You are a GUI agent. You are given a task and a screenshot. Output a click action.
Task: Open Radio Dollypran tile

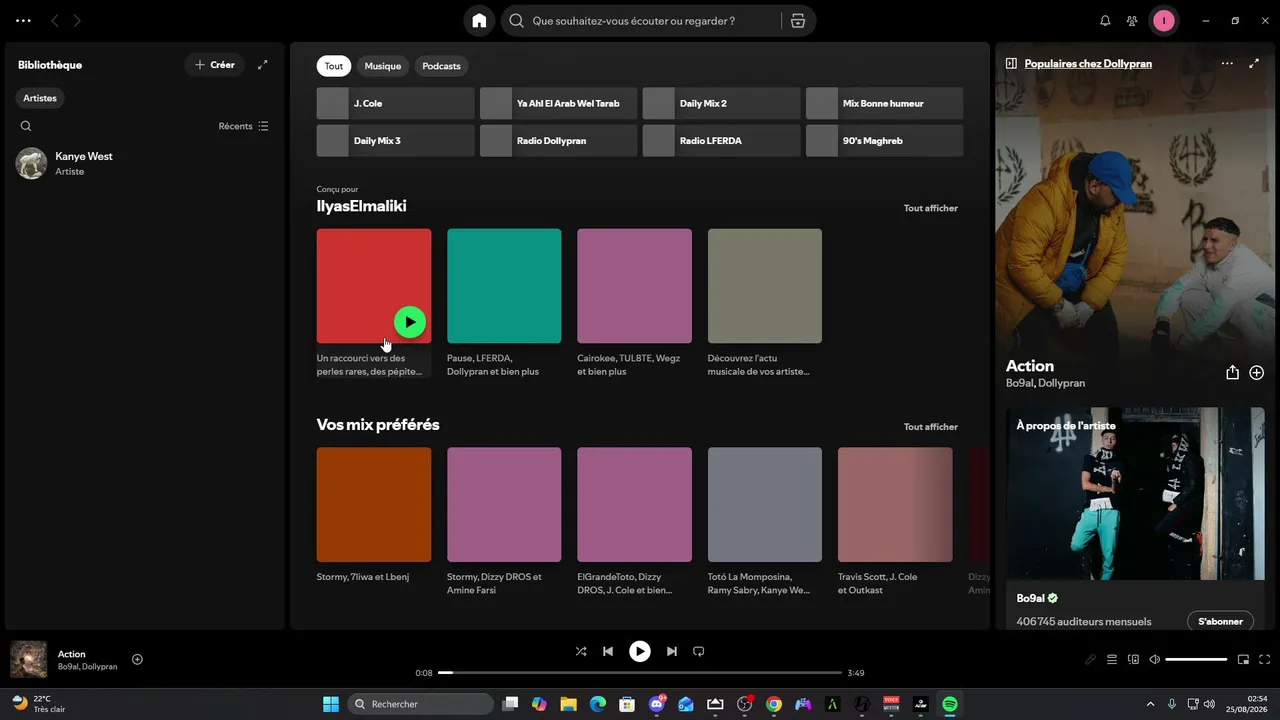558,141
